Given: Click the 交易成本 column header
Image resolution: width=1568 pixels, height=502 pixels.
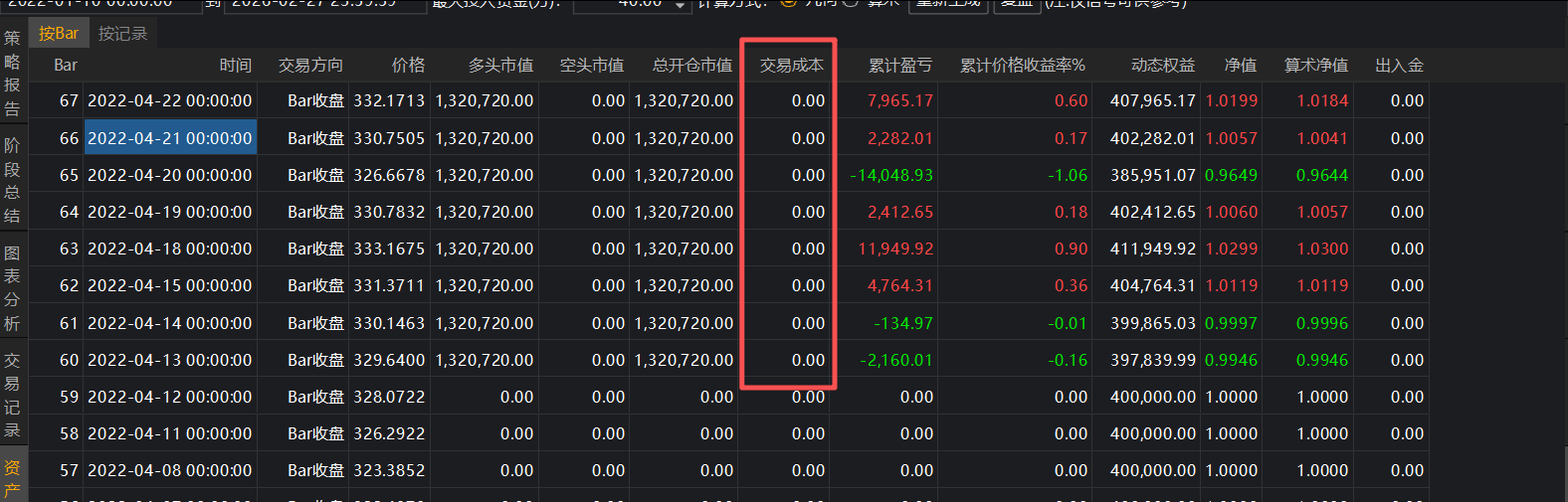Looking at the screenshot, I should 791,66.
